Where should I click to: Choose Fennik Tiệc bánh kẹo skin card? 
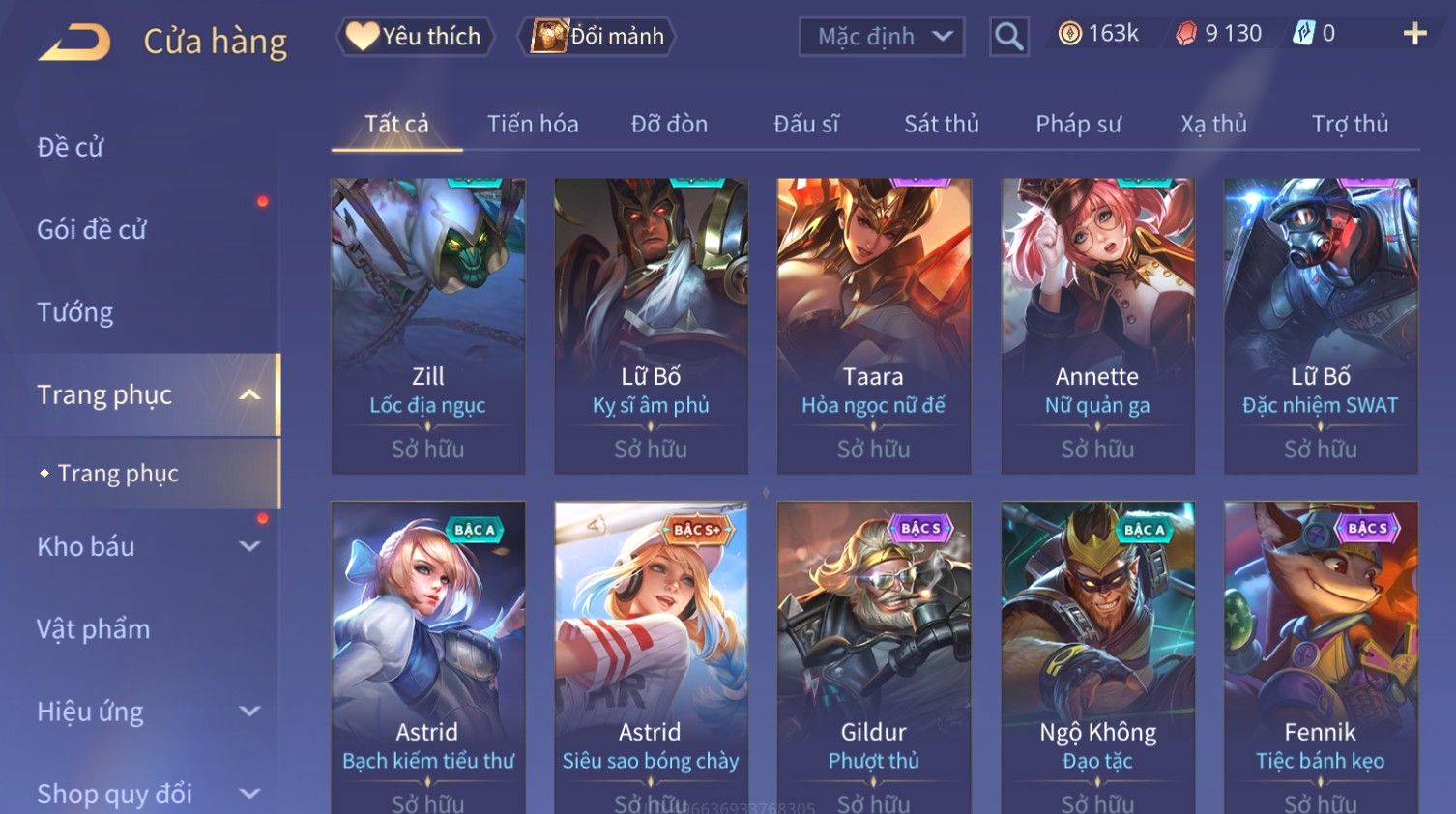(x=1321, y=657)
